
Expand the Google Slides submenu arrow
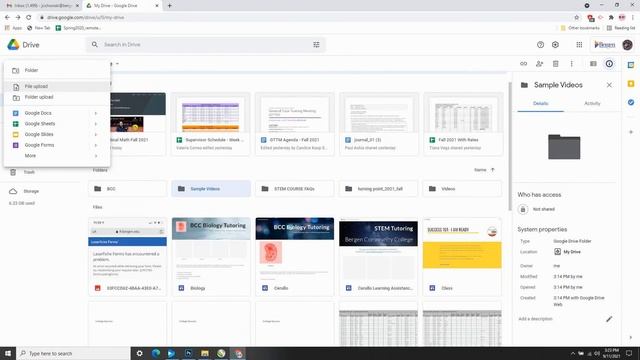coord(96,134)
